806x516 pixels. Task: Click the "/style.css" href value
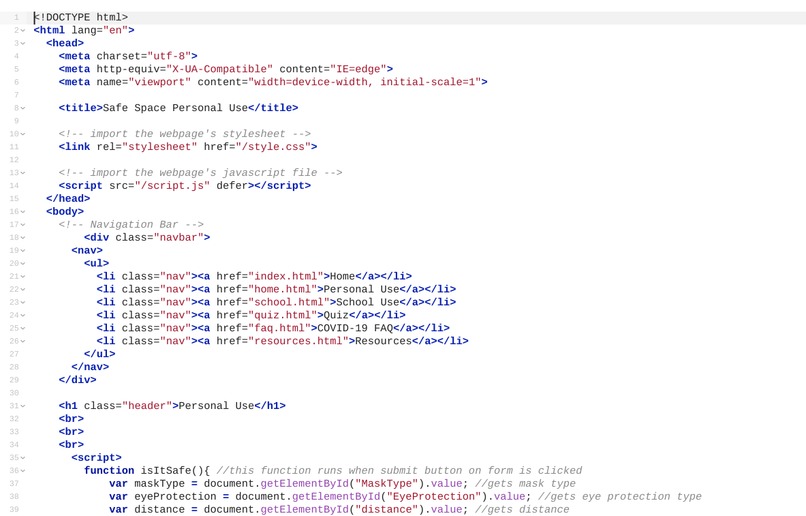coord(273,147)
